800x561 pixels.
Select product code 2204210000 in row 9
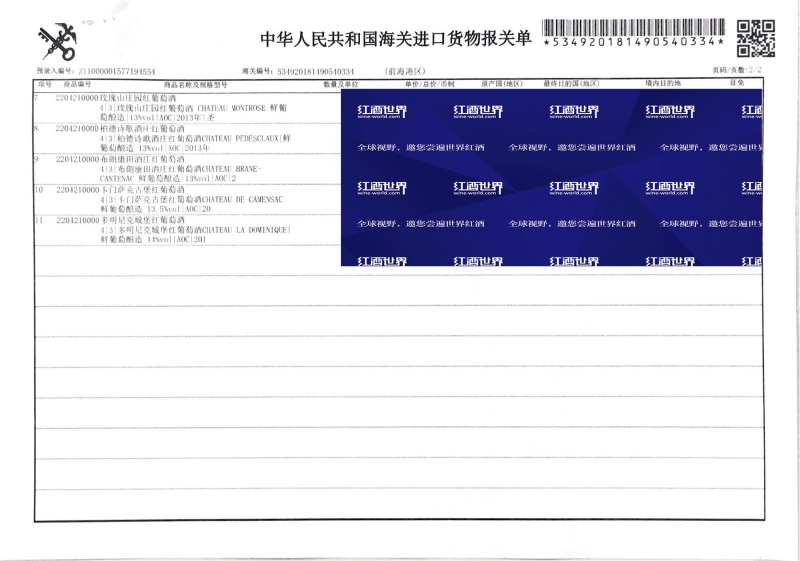(x=77, y=159)
